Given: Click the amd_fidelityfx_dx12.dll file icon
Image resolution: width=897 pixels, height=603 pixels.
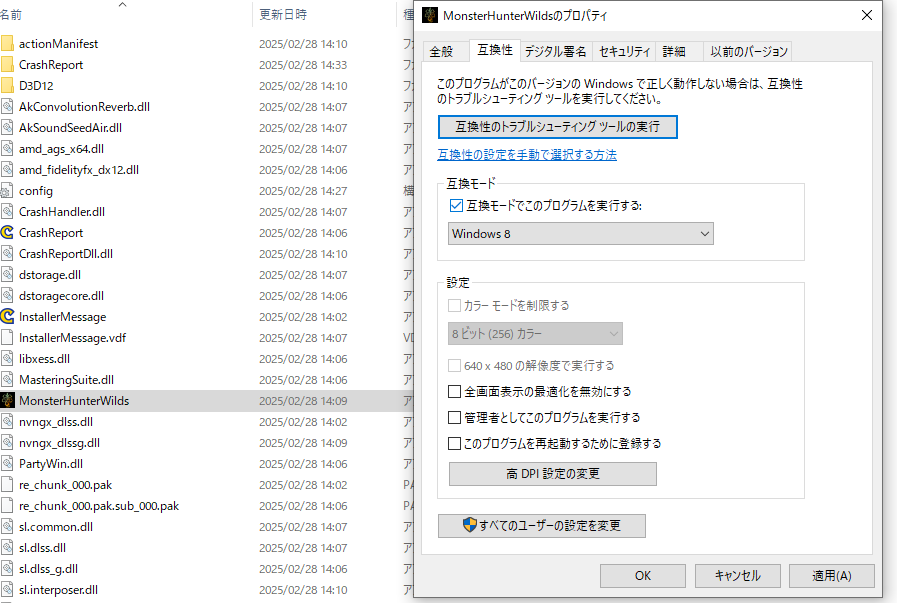Looking at the screenshot, I should coord(7,170).
